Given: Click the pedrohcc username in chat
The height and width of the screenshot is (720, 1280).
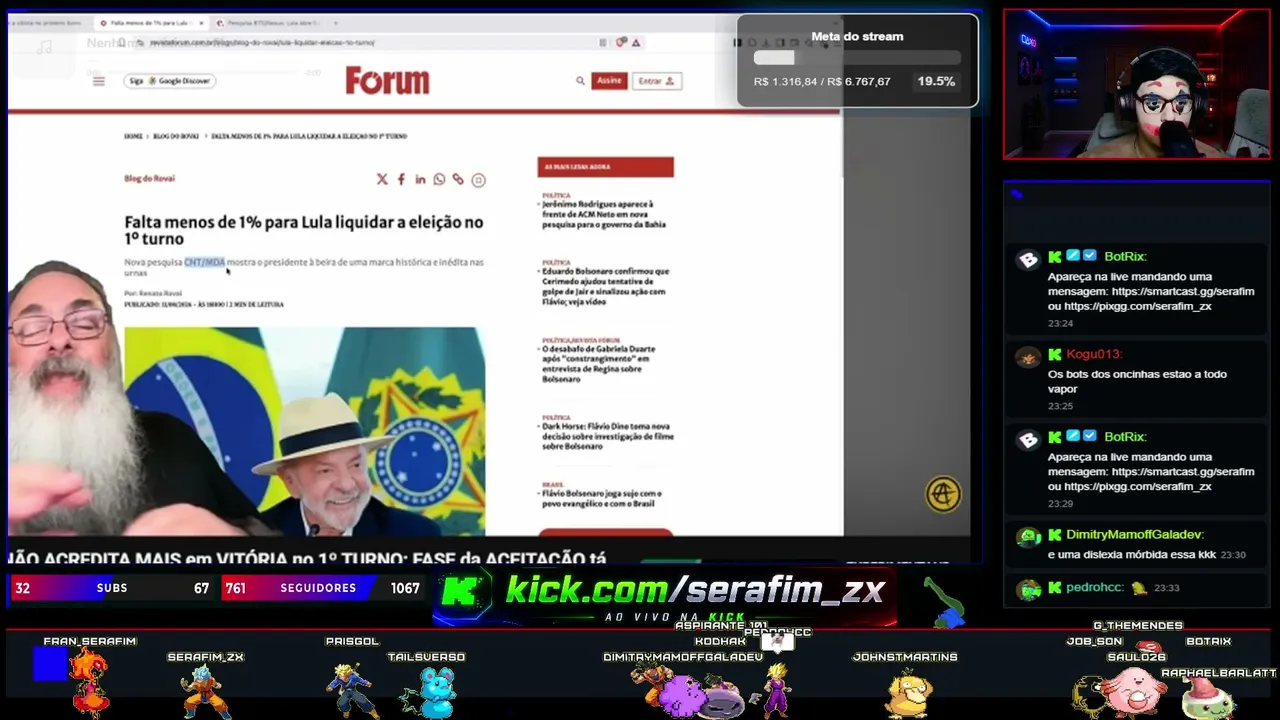Looking at the screenshot, I should pyautogui.click(x=1095, y=588).
